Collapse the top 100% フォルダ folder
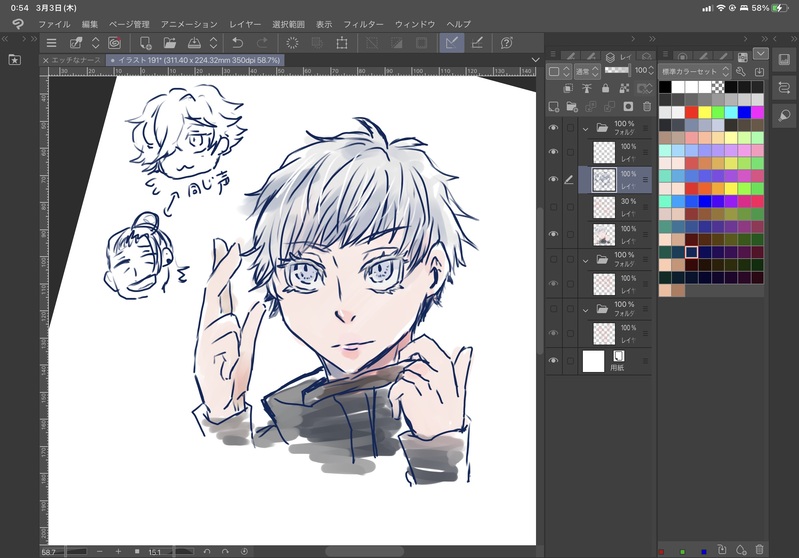The image size is (799, 558). pyautogui.click(x=585, y=129)
